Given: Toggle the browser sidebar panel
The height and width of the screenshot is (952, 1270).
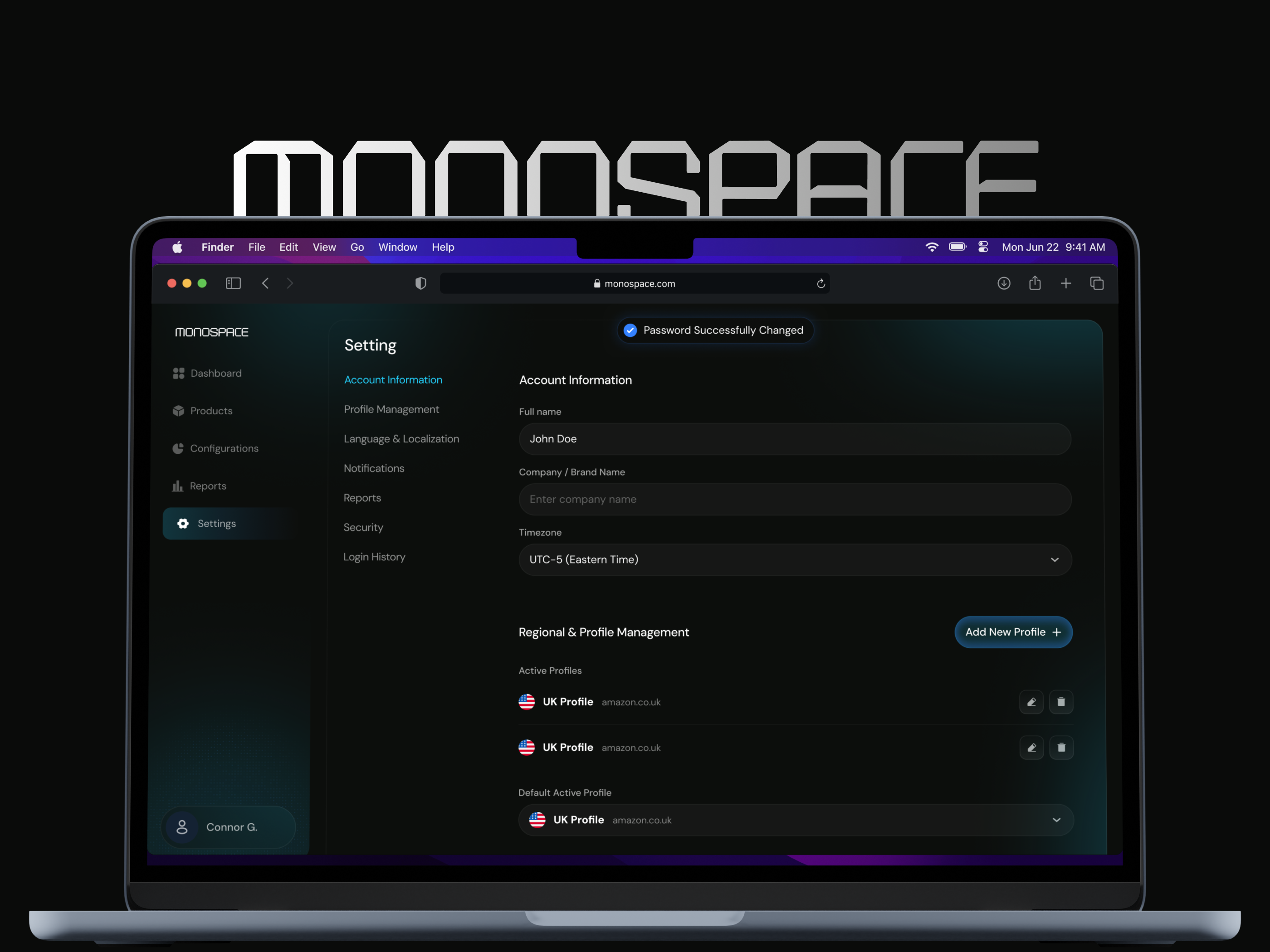Looking at the screenshot, I should [233, 283].
